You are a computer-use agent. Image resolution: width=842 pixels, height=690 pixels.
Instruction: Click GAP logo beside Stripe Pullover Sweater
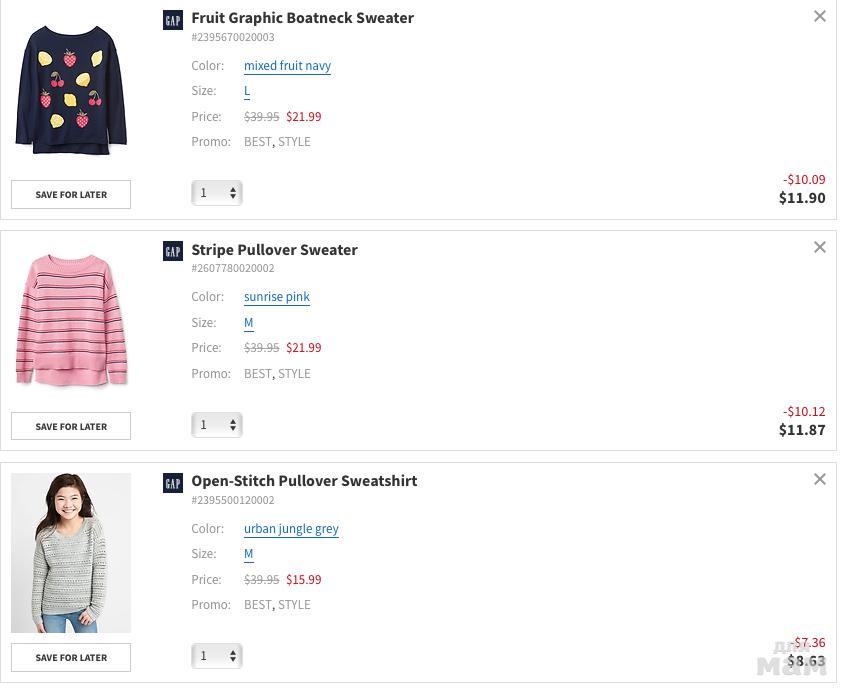(173, 251)
